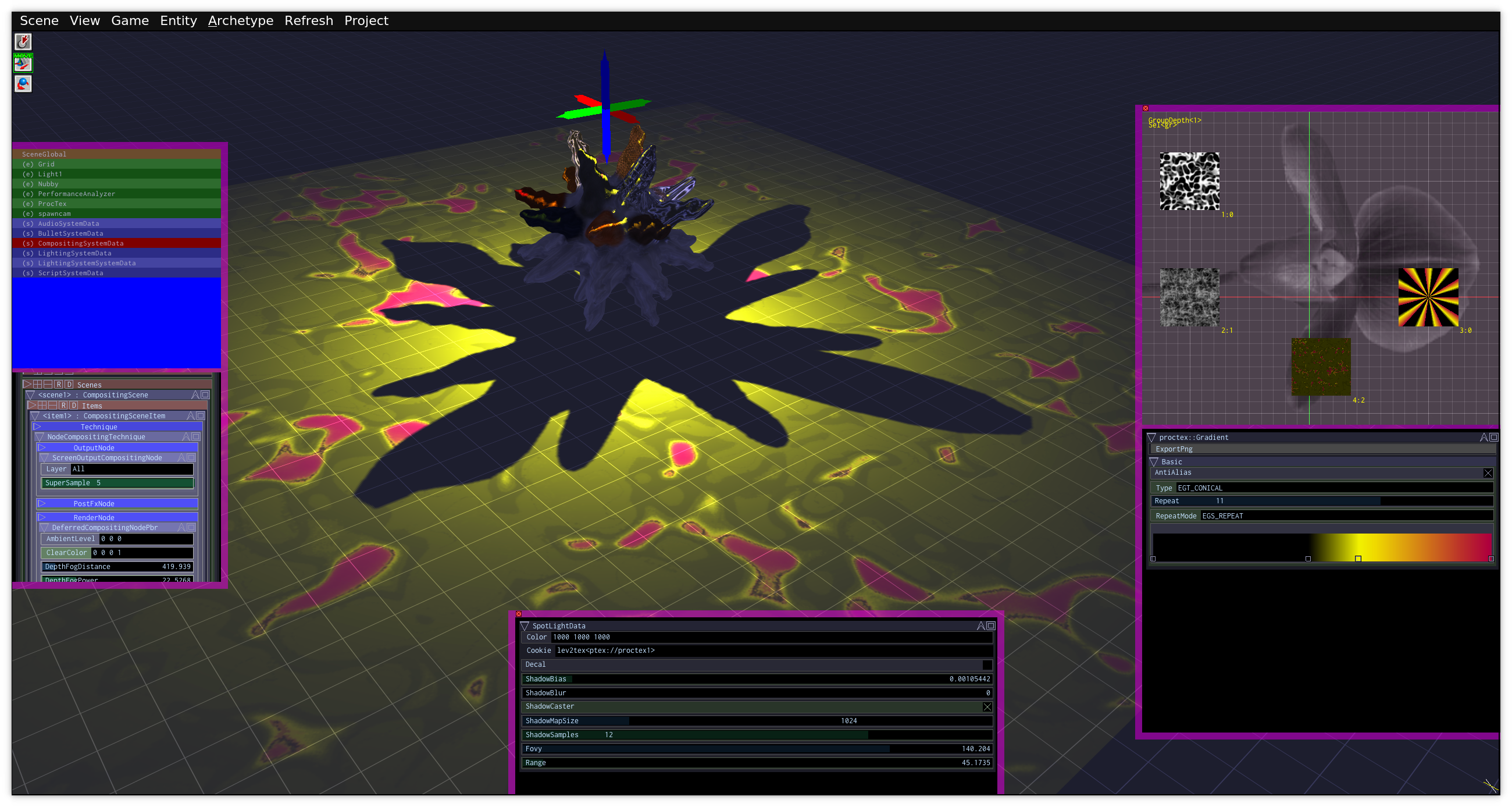
Task: Open the Archetype menu
Action: click(241, 20)
